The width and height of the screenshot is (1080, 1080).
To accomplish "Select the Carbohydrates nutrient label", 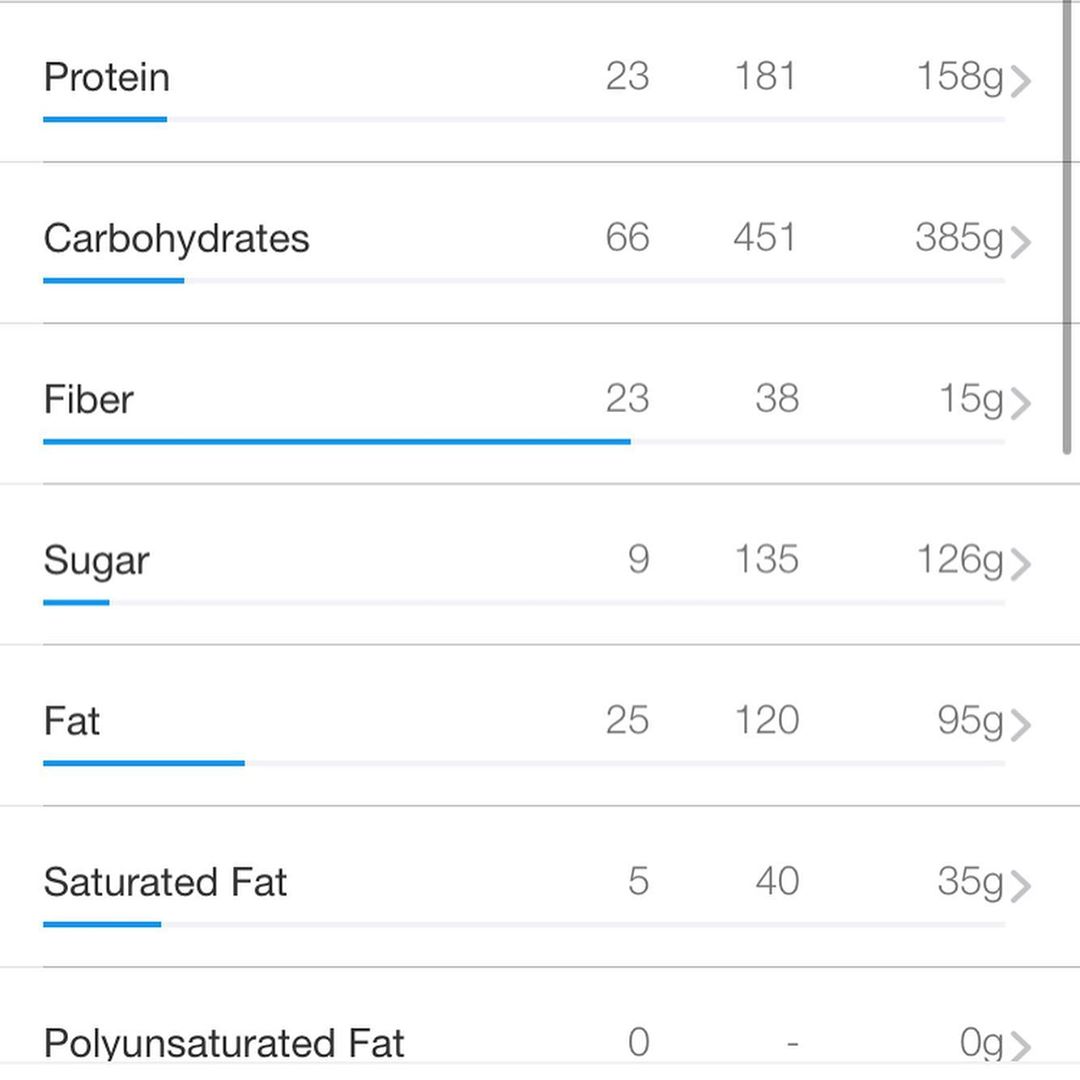I will [176, 239].
